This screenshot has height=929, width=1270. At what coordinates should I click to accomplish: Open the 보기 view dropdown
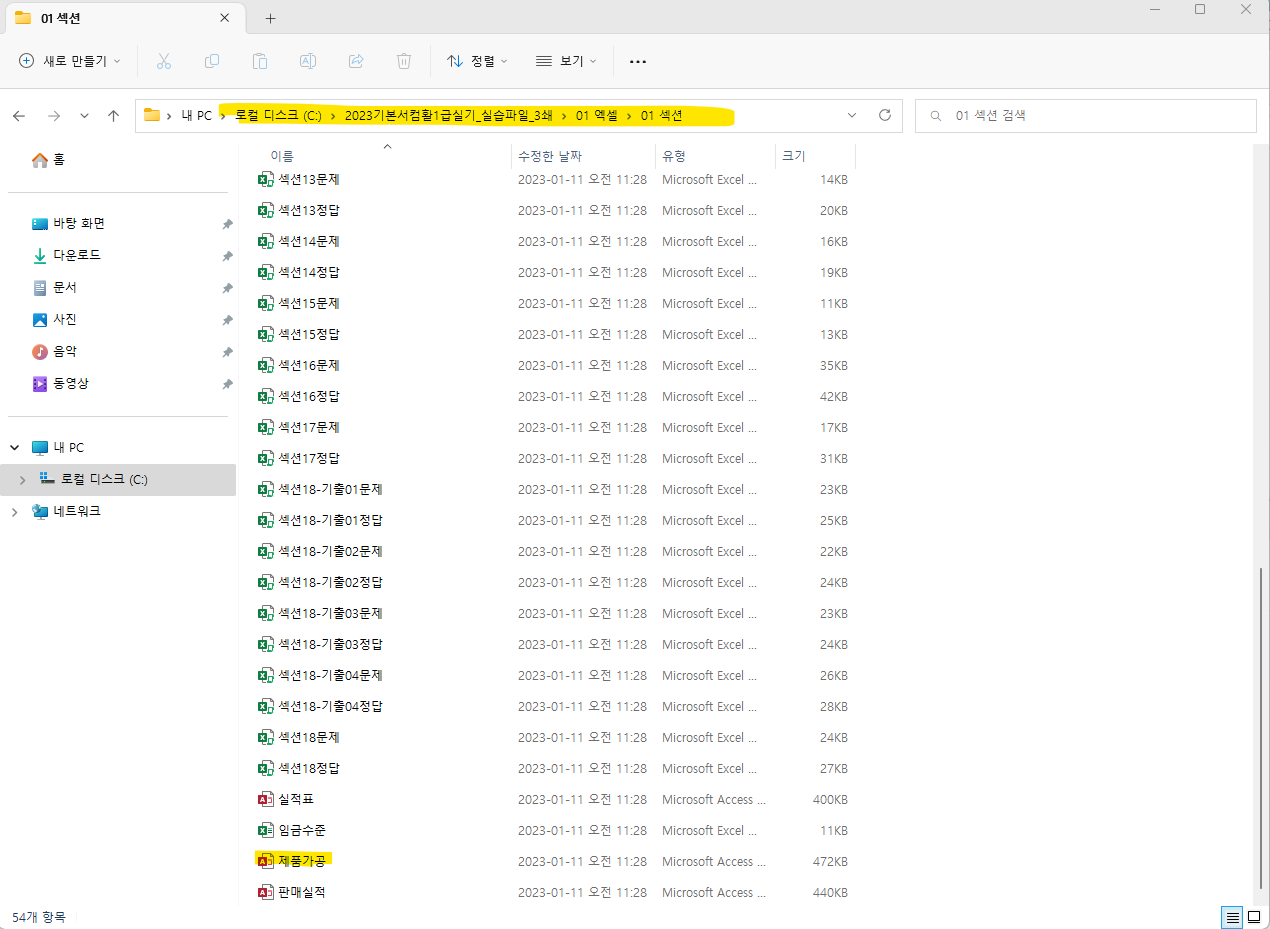[566, 61]
